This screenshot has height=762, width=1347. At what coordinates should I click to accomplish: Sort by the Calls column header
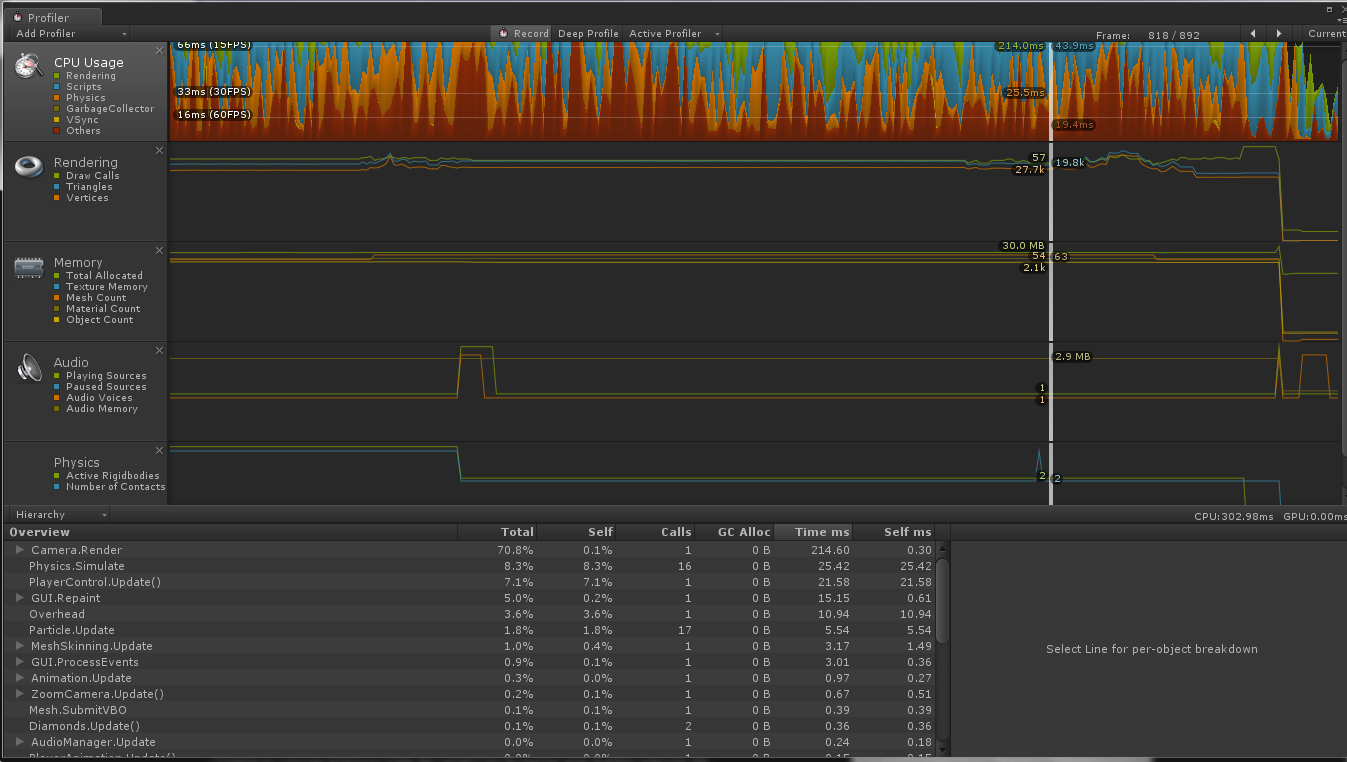(x=655, y=532)
